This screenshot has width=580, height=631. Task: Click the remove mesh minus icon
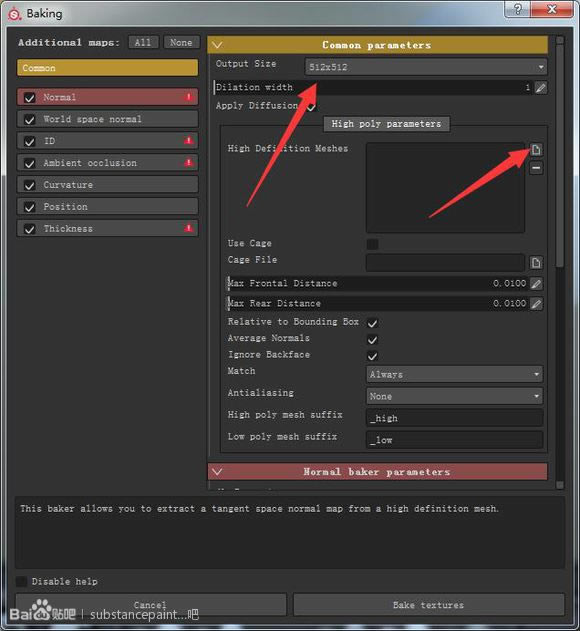click(536, 168)
